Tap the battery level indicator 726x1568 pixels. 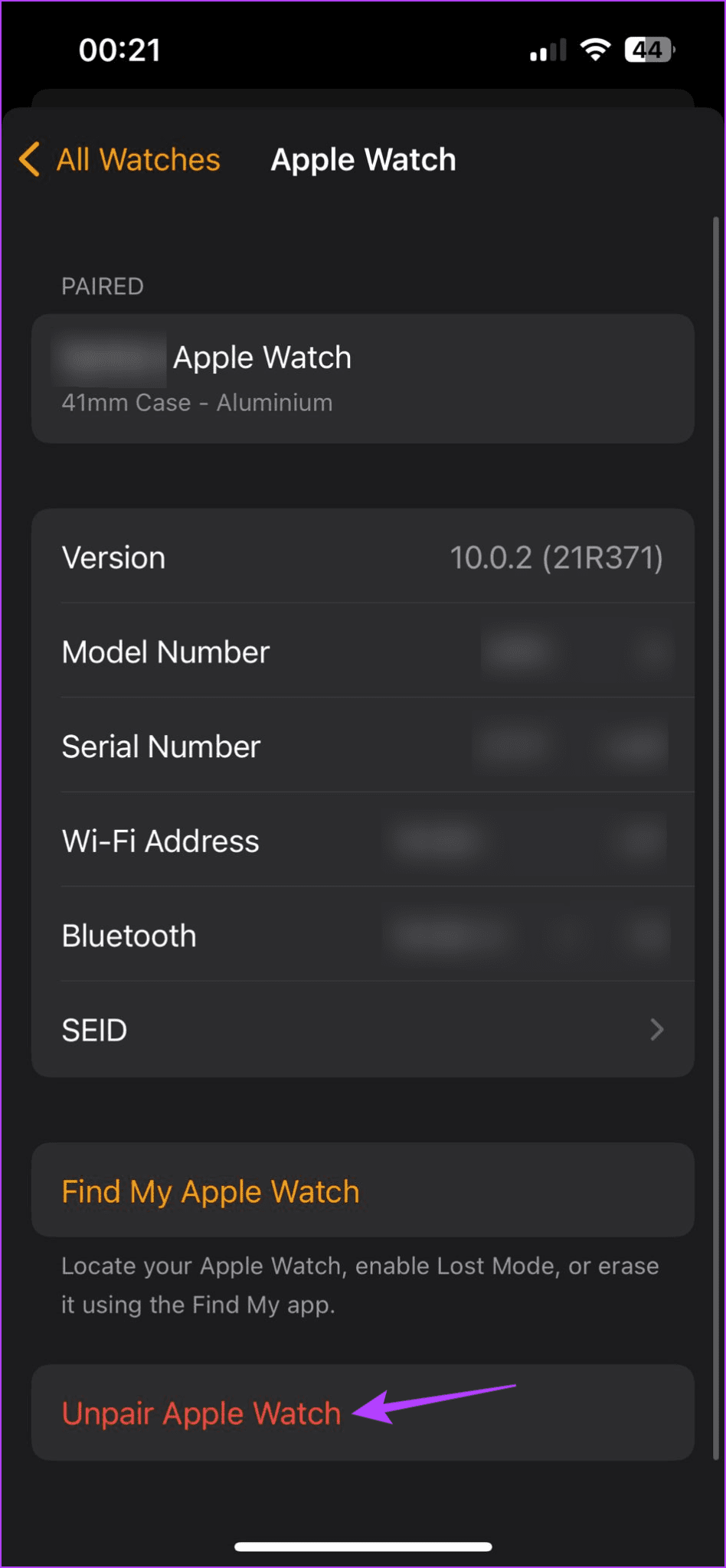pos(649,50)
